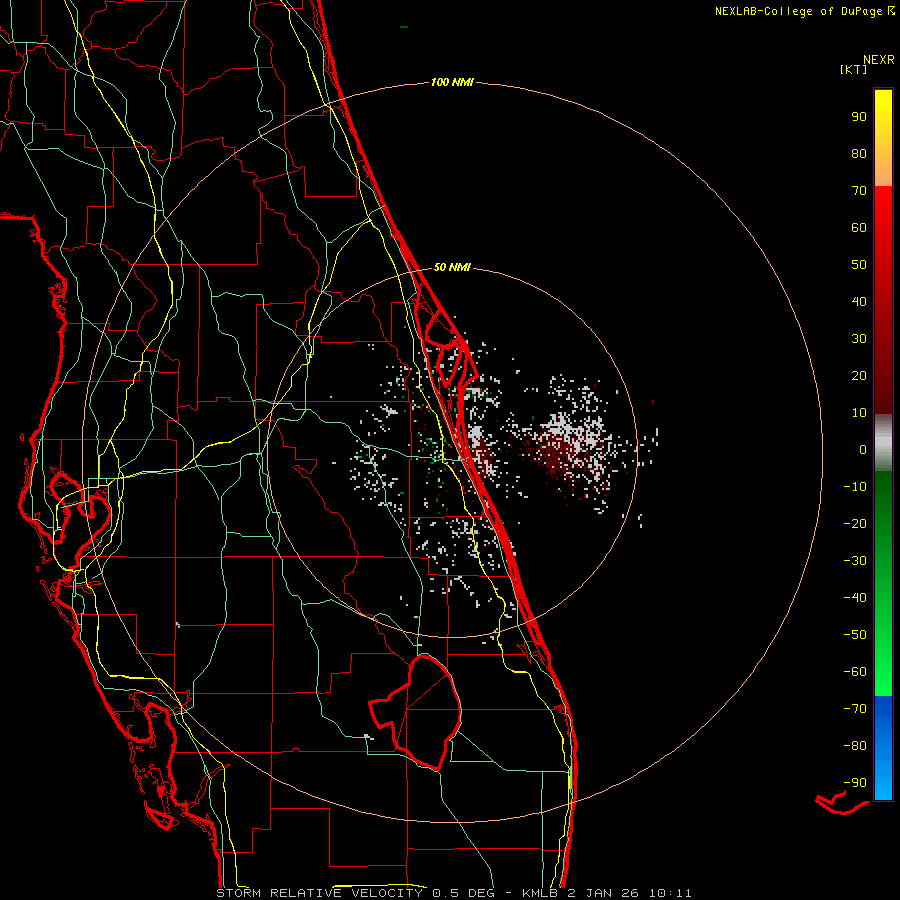Click the -20 value on velocity scale
Image resolution: width=900 pixels, height=900 pixels.
855,523
